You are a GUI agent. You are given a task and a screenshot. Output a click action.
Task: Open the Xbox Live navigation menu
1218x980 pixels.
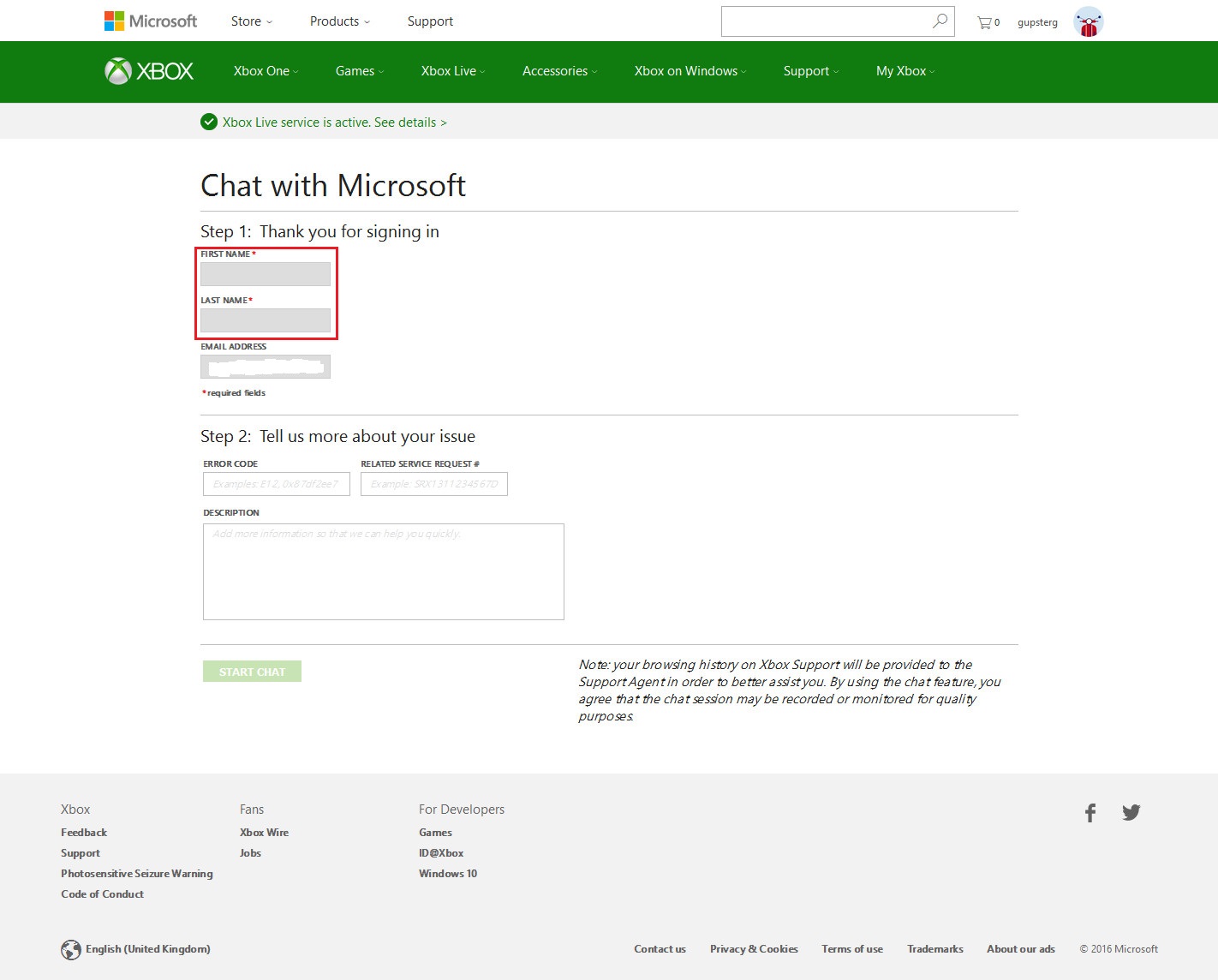452,71
